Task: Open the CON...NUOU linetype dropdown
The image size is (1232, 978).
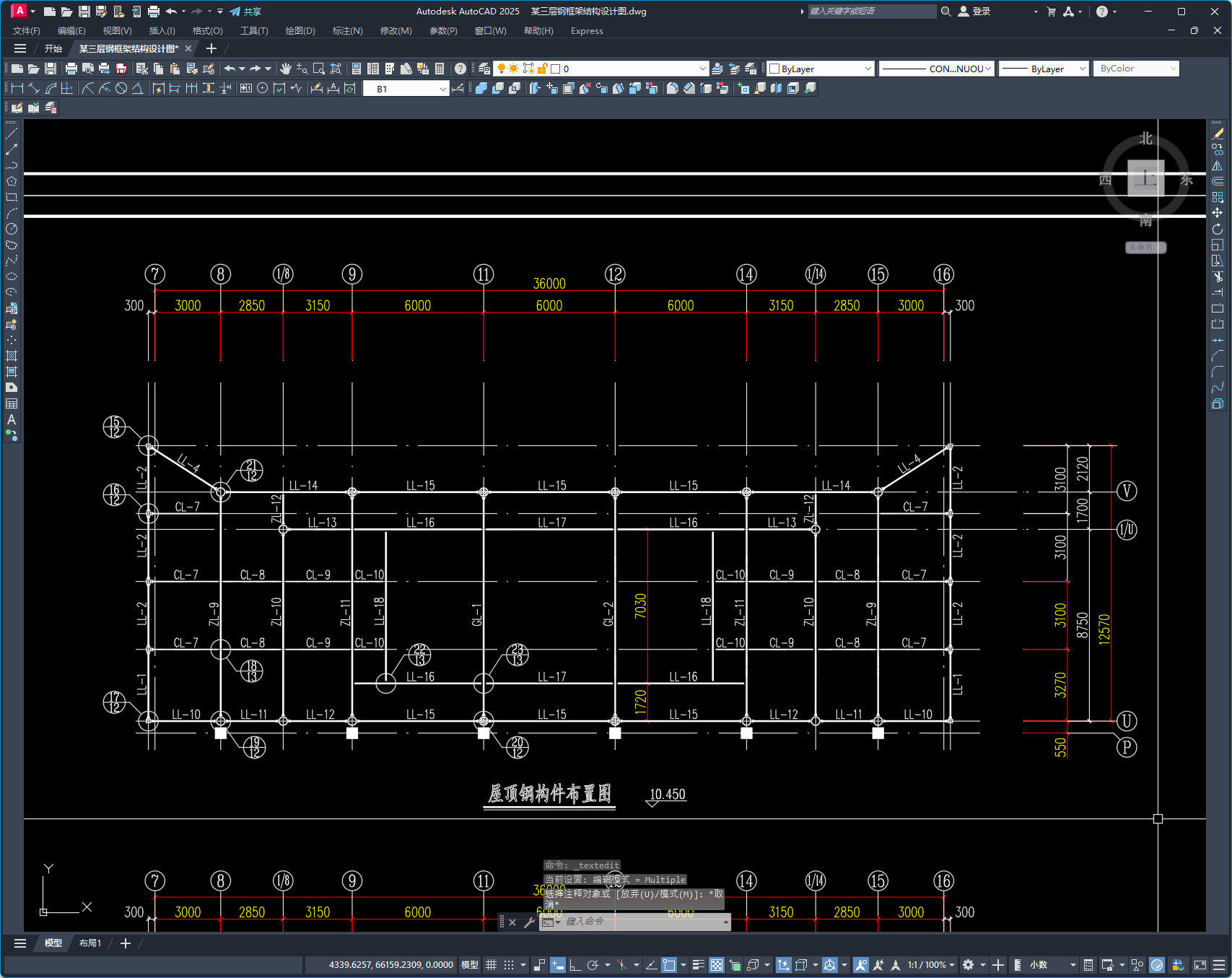Action: coord(988,69)
